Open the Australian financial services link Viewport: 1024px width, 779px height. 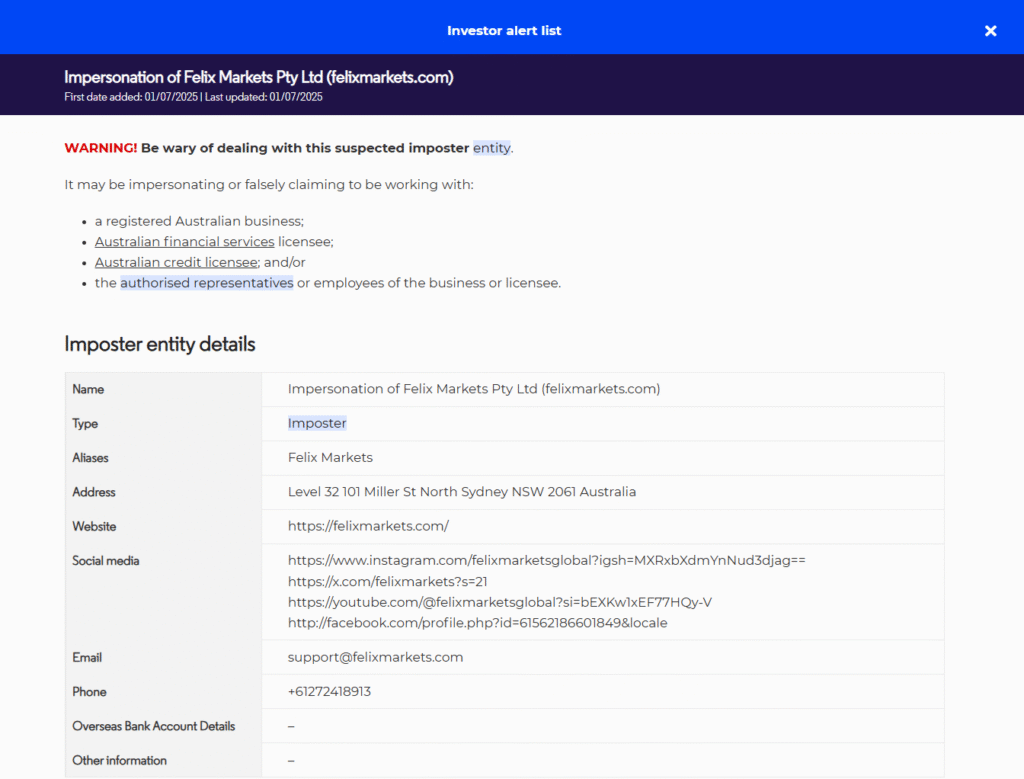(x=184, y=242)
